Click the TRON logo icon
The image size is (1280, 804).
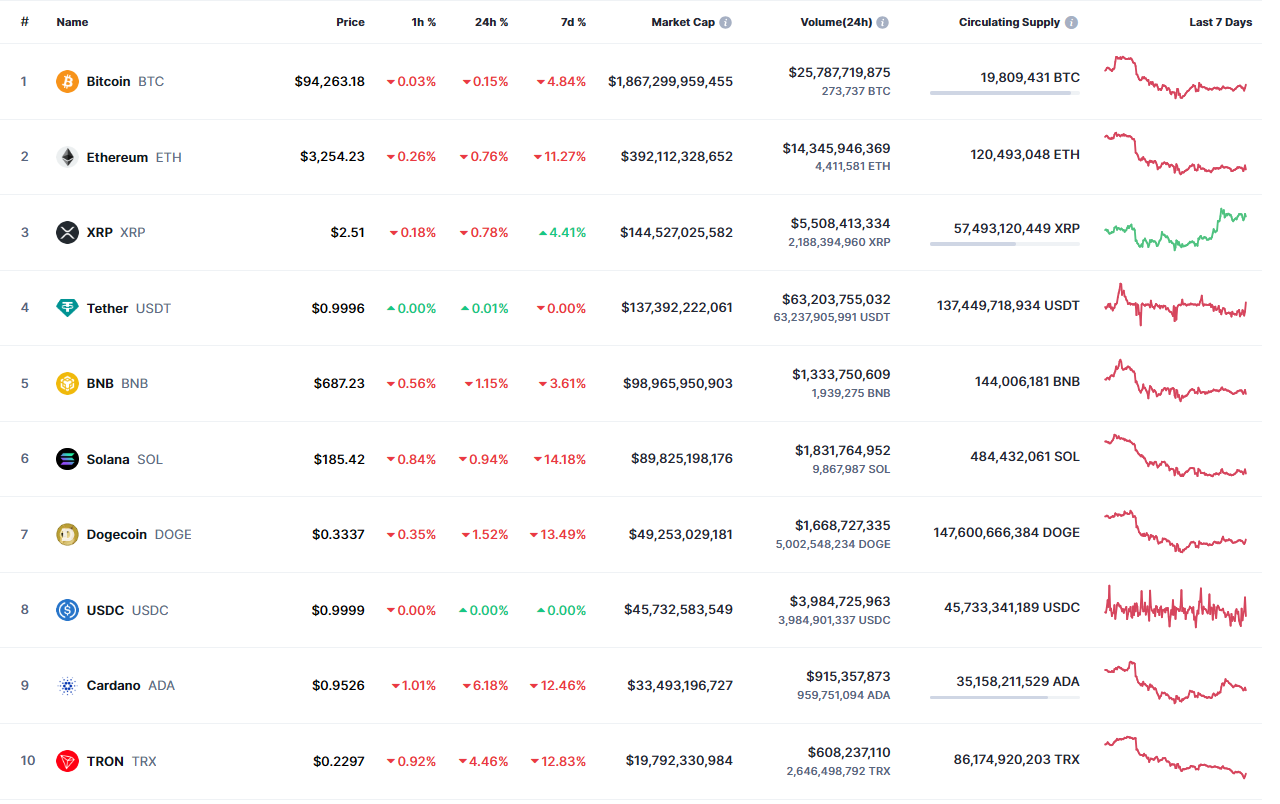point(67,761)
